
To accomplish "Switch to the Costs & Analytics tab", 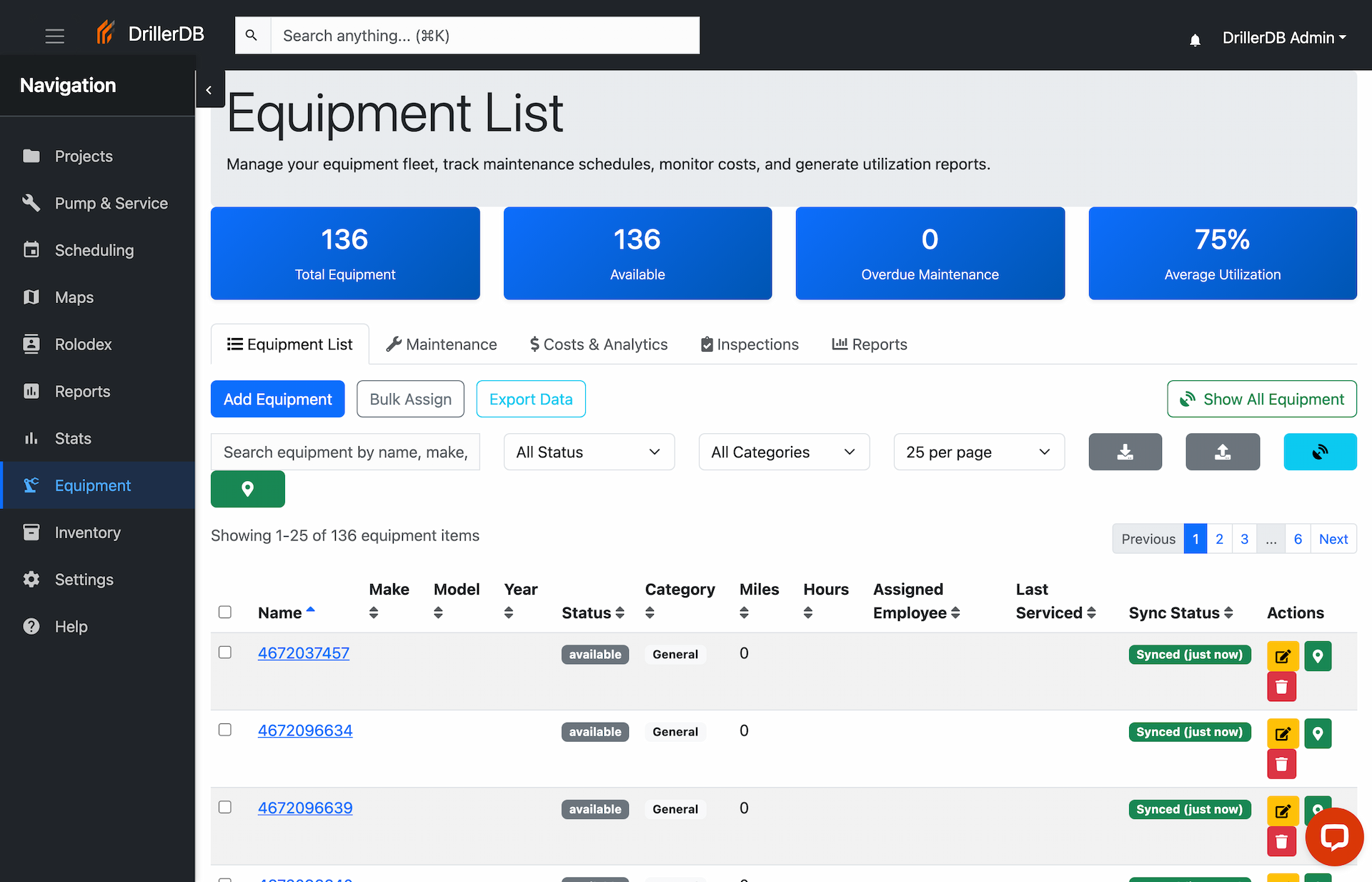I will tap(598, 344).
